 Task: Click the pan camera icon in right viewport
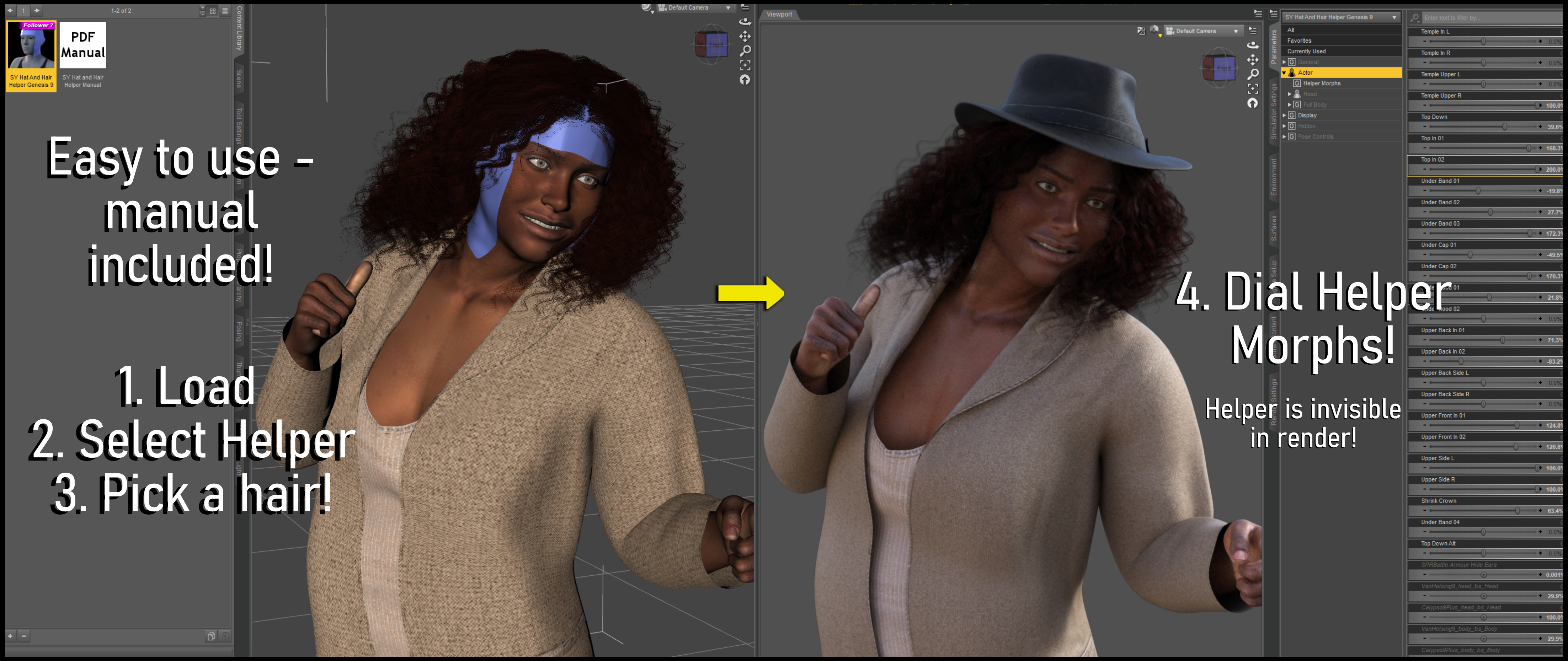tap(1252, 60)
